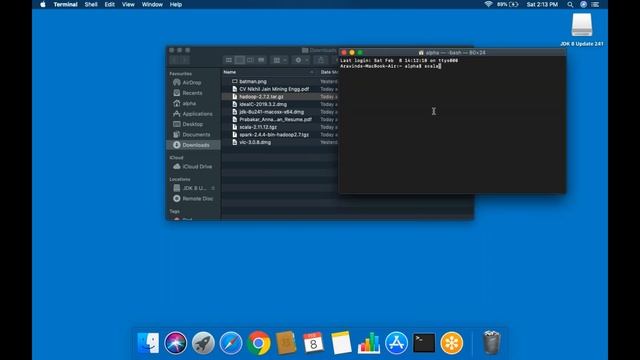This screenshot has width=640, height=360.
Task: Open Numbers chart app in Dock
Action: tap(369, 343)
